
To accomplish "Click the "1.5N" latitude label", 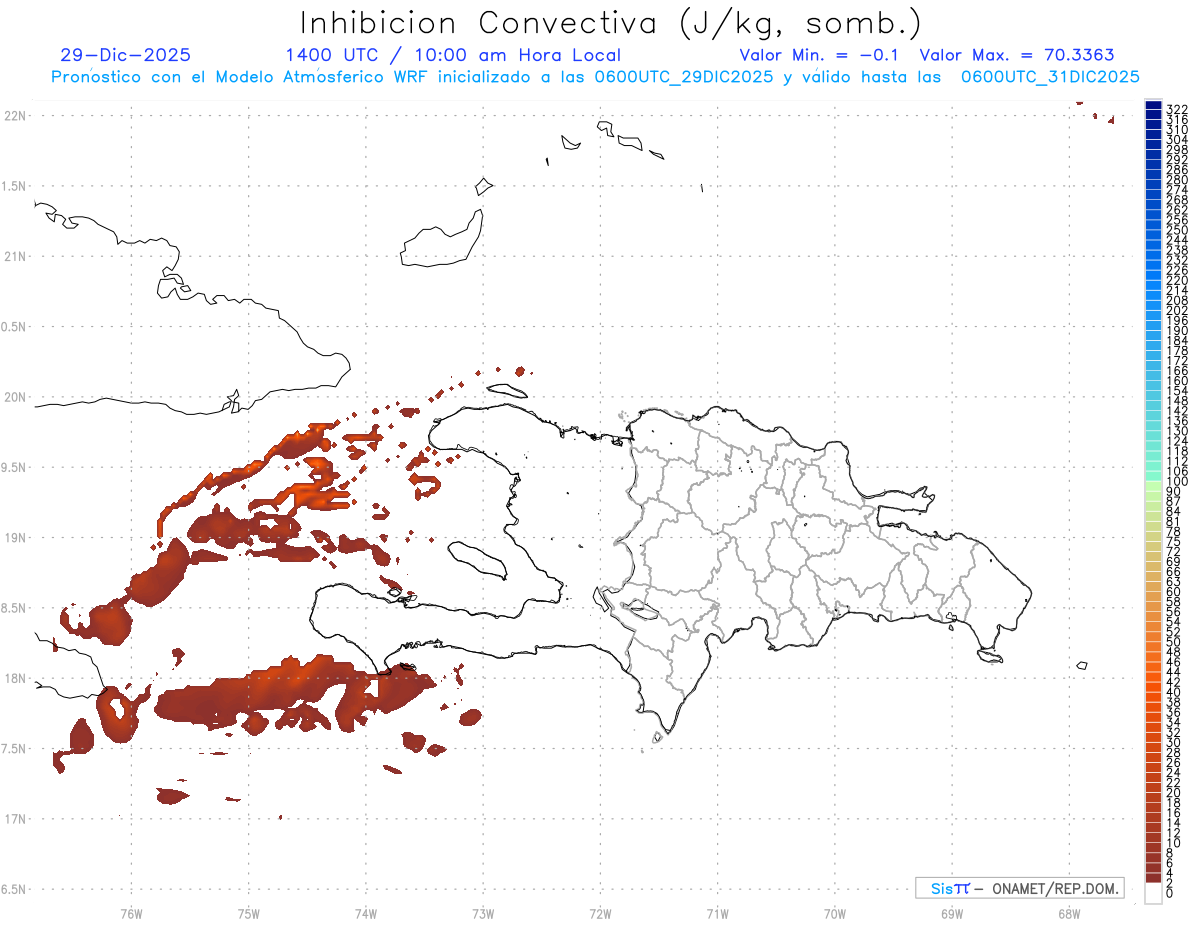I will click(x=14, y=186).
